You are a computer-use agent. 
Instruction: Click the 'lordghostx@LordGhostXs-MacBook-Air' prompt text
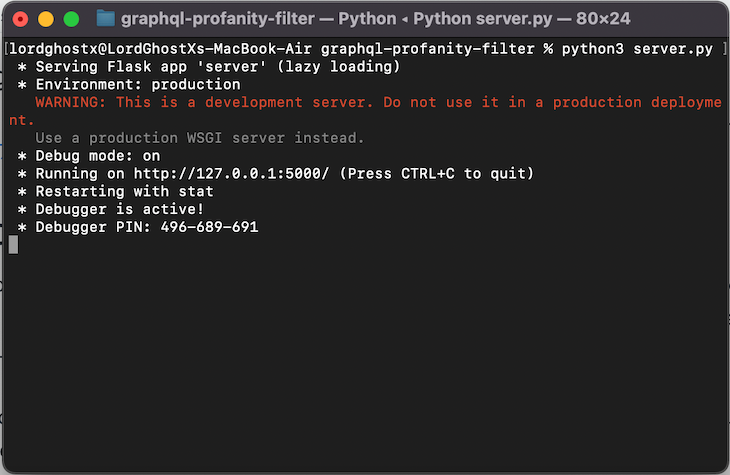(x=160, y=49)
